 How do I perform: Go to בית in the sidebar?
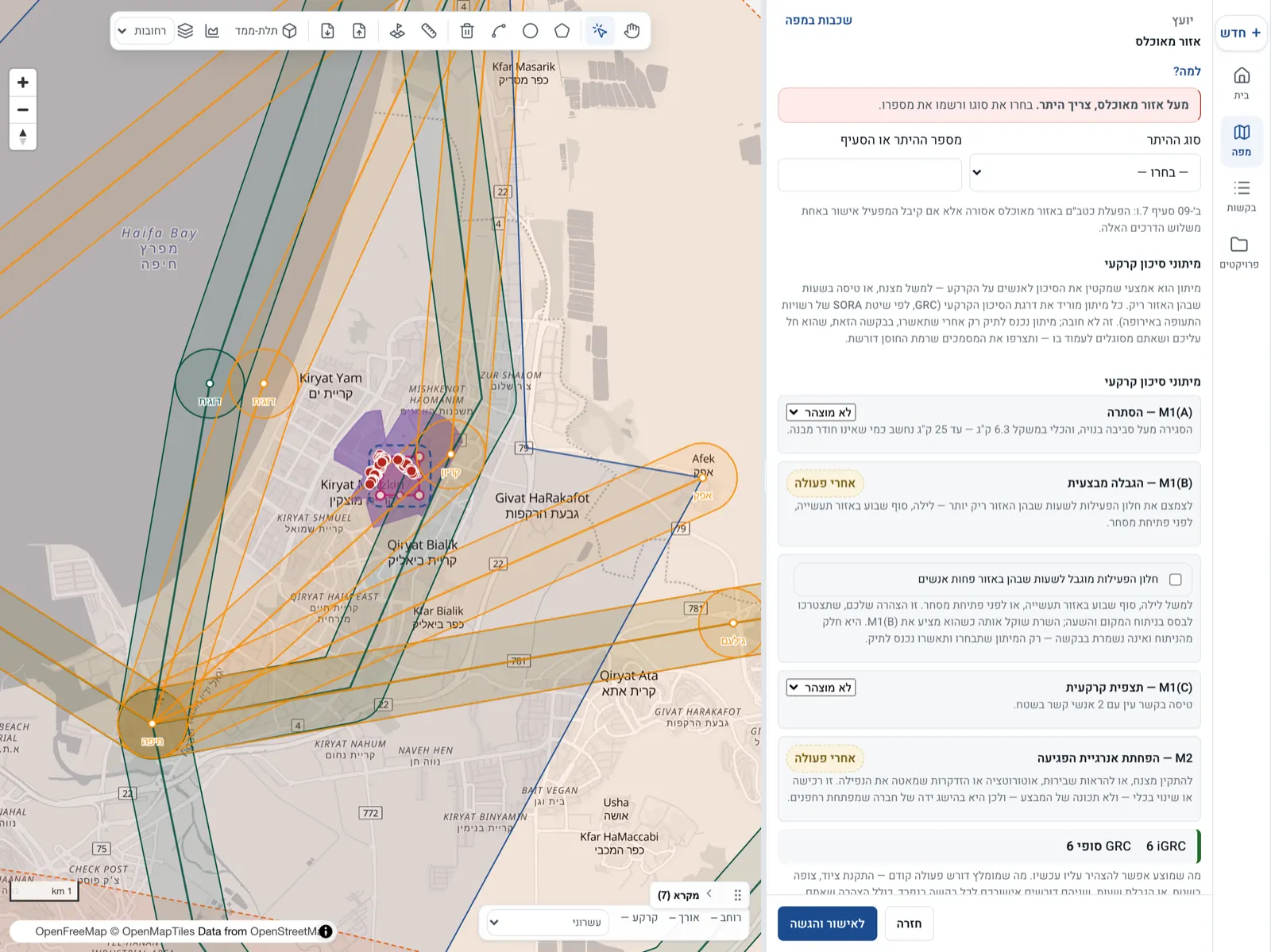coord(1242,83)
